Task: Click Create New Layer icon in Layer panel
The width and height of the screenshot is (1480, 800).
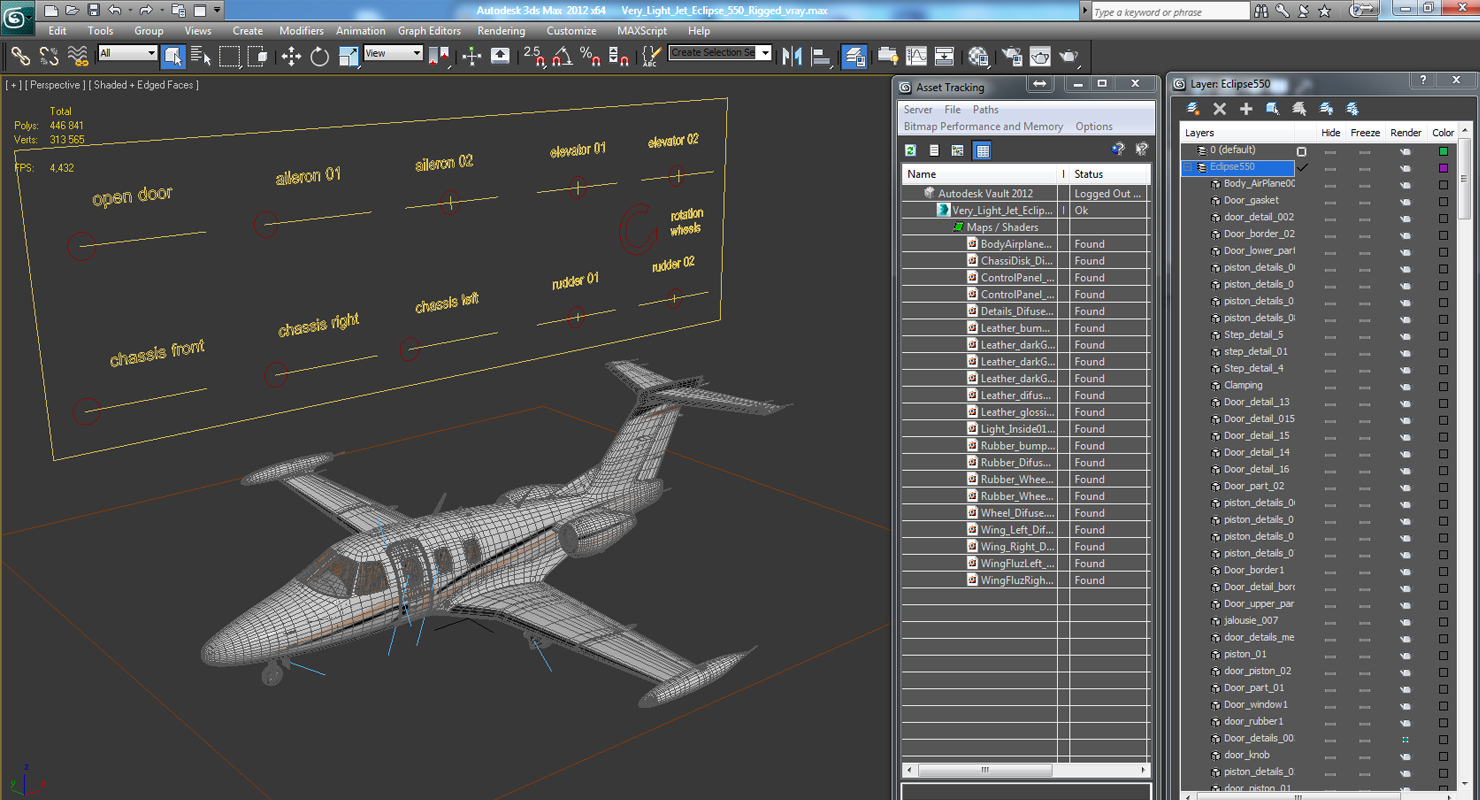Action: (1193, 108)
